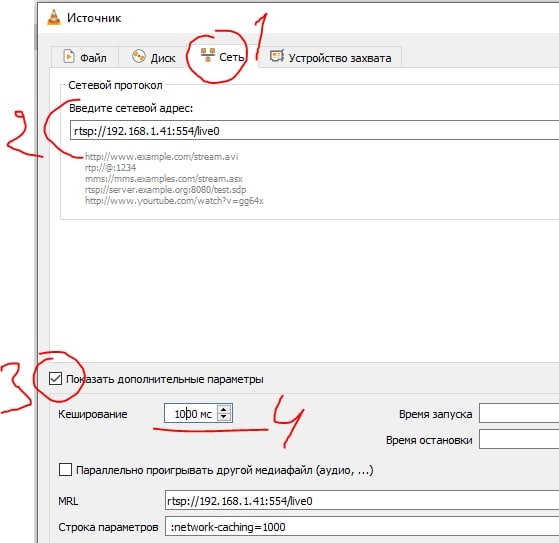Click the file icon on Файл tab
Viewport: 559px width, 543px height.
coord(69,56)
